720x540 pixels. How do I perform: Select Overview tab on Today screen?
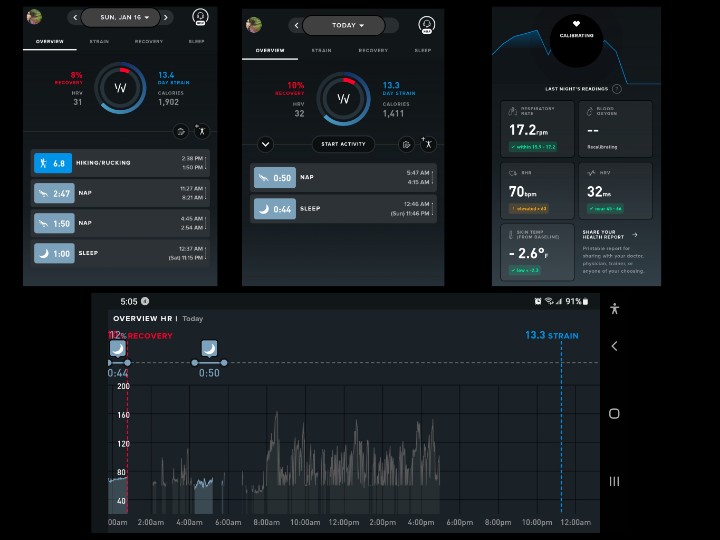270,51
